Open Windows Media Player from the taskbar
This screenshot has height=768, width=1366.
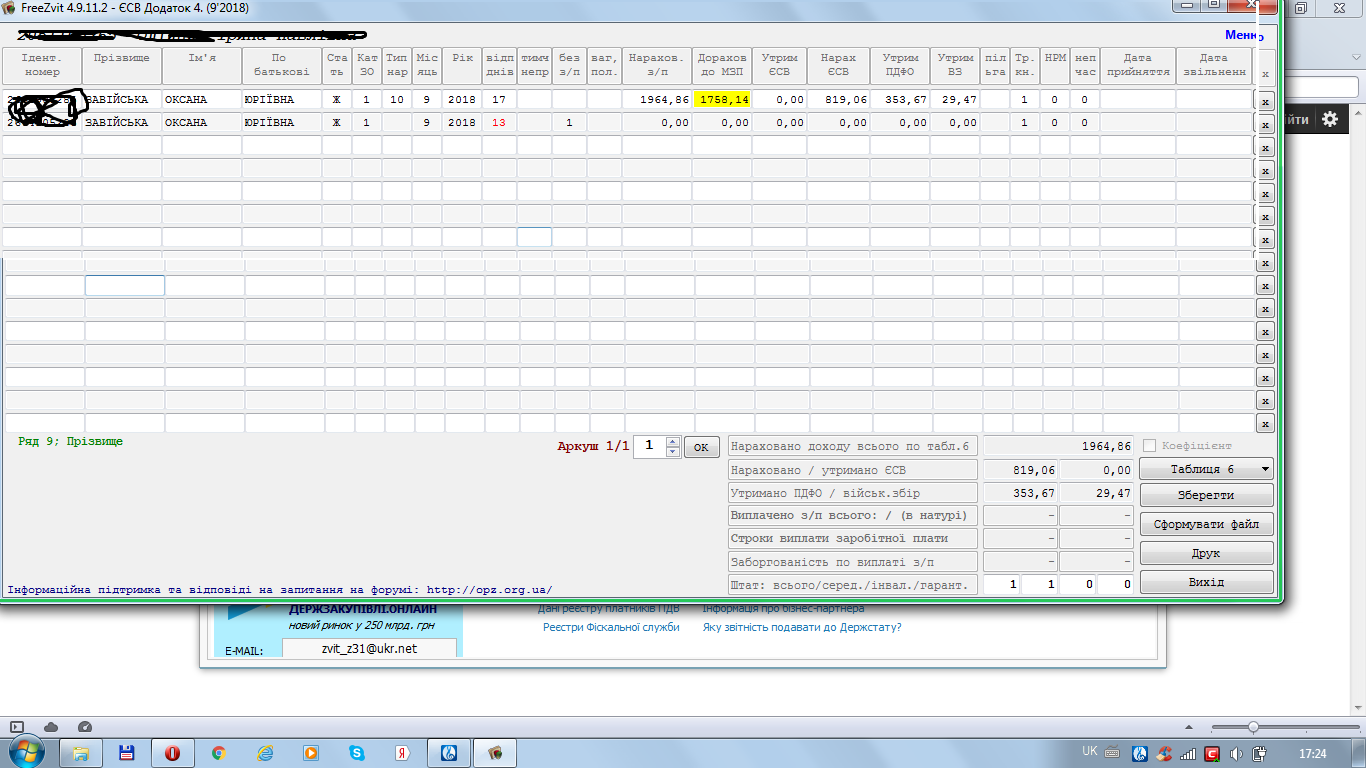coord(310,753)
